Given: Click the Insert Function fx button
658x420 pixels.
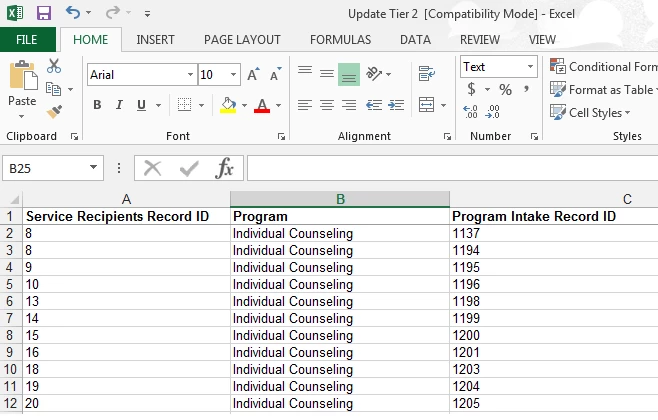Looking at the screenshot, I should pyautogui.click(x=224, y=168).
